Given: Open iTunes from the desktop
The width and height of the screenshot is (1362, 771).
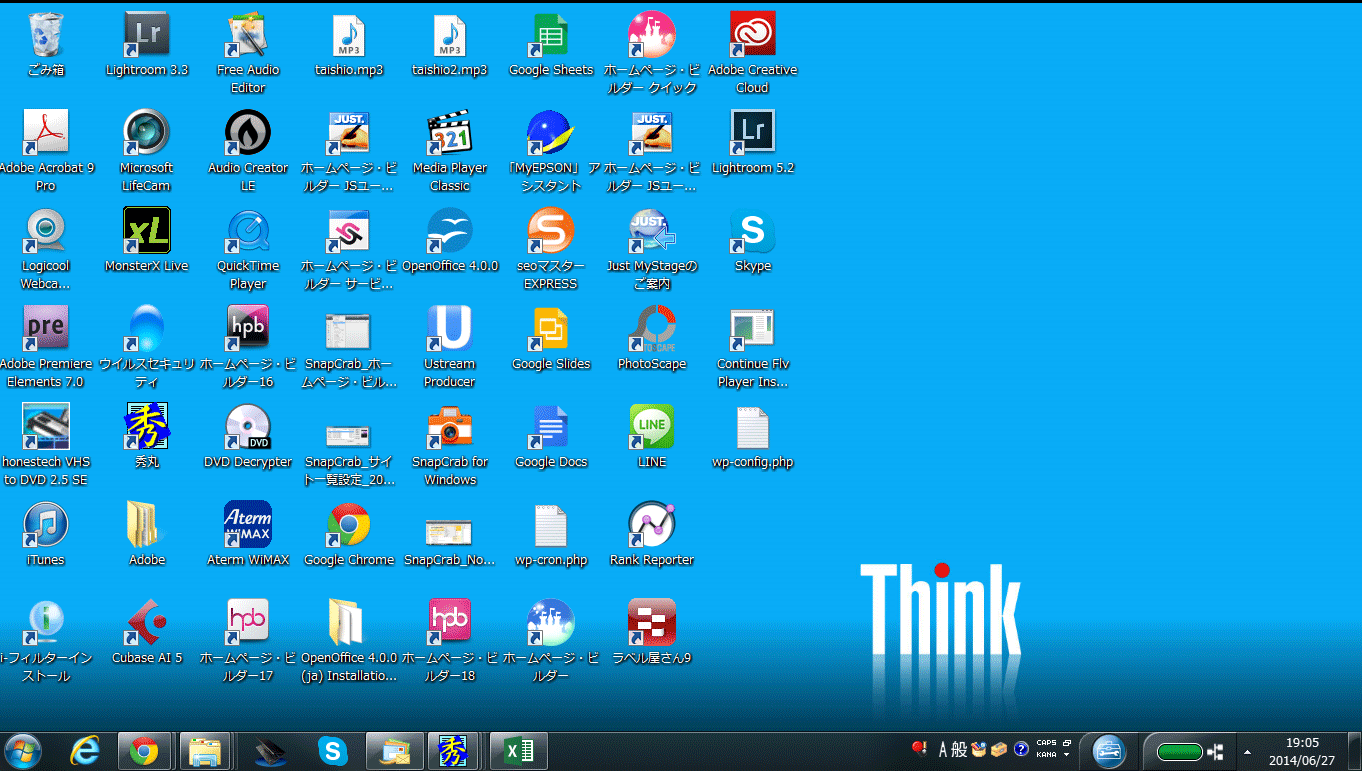Looking at the screenshot, I should [x=46, y=535].
